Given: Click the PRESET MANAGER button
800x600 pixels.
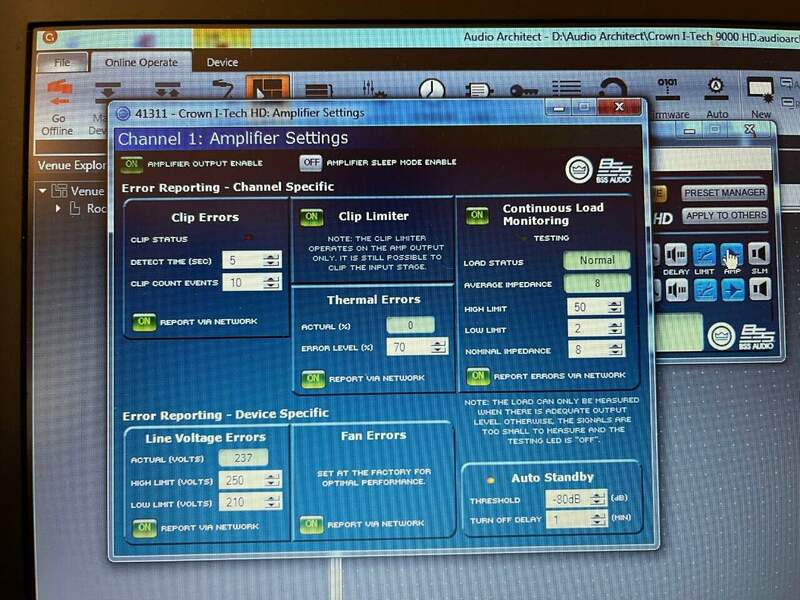Looking at the screenshot, I should click(x=724, y=193).
